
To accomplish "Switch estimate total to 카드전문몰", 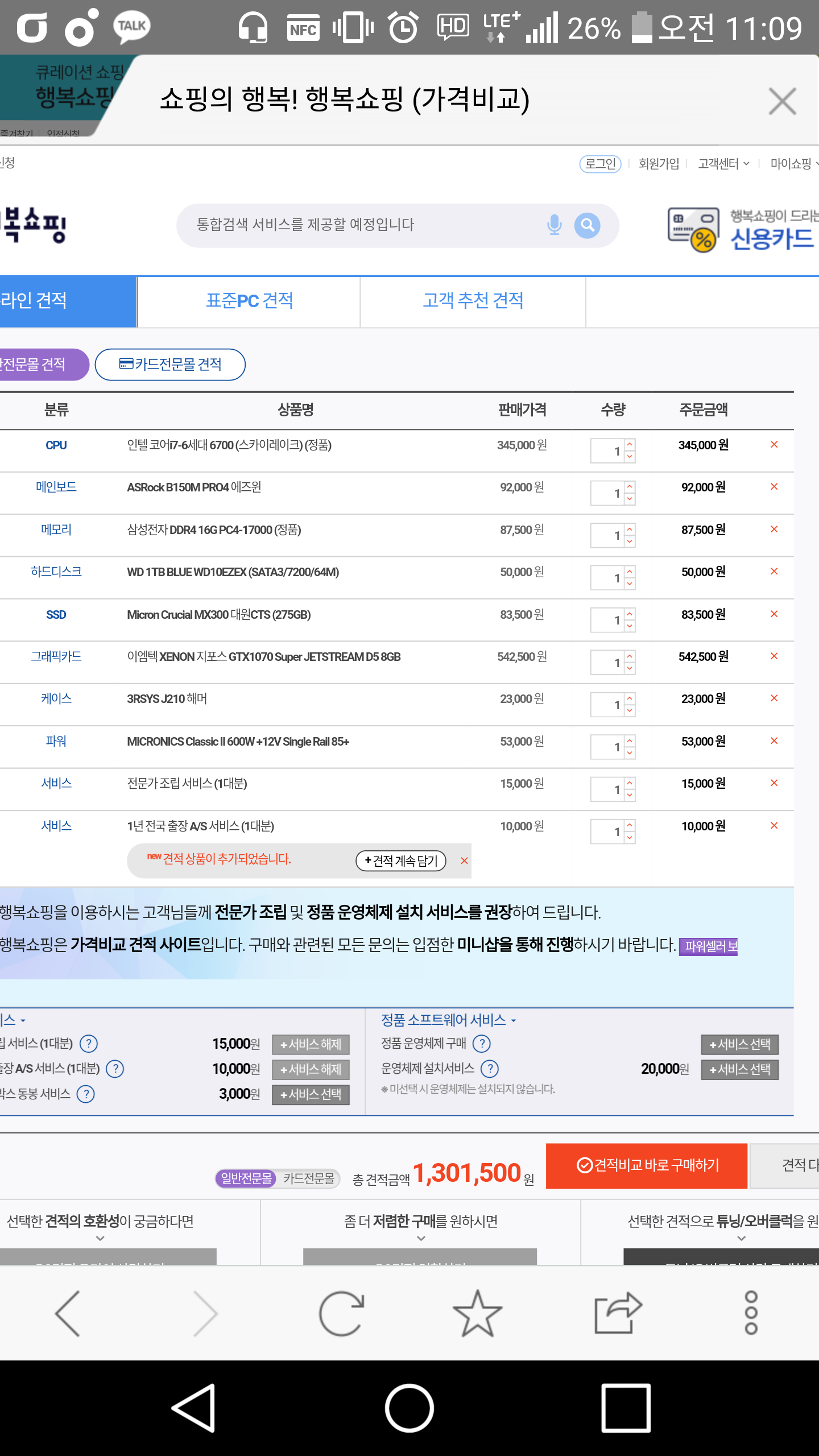I will pos(309,1178).
